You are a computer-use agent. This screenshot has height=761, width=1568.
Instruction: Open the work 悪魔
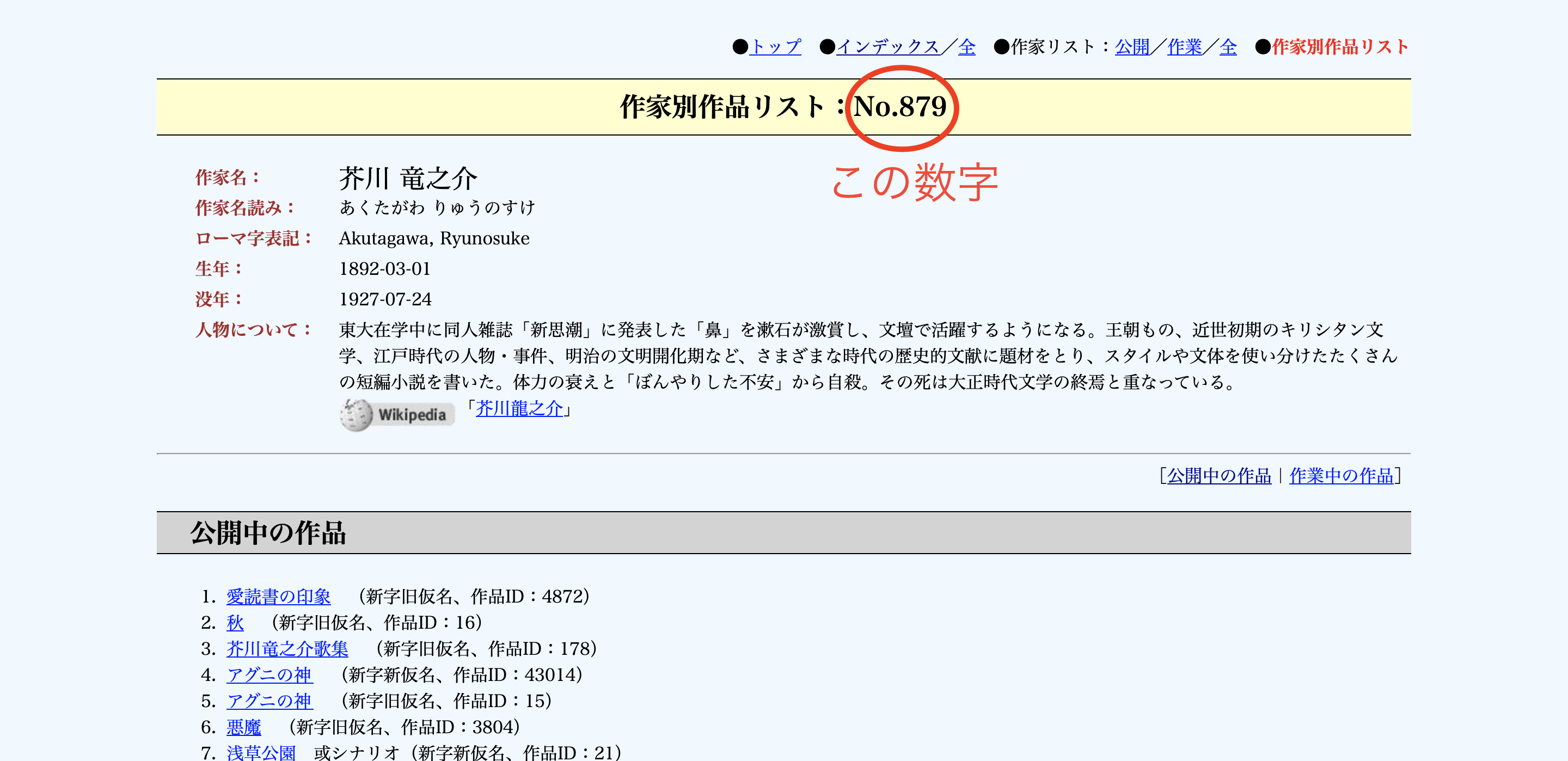pos(244,727)
